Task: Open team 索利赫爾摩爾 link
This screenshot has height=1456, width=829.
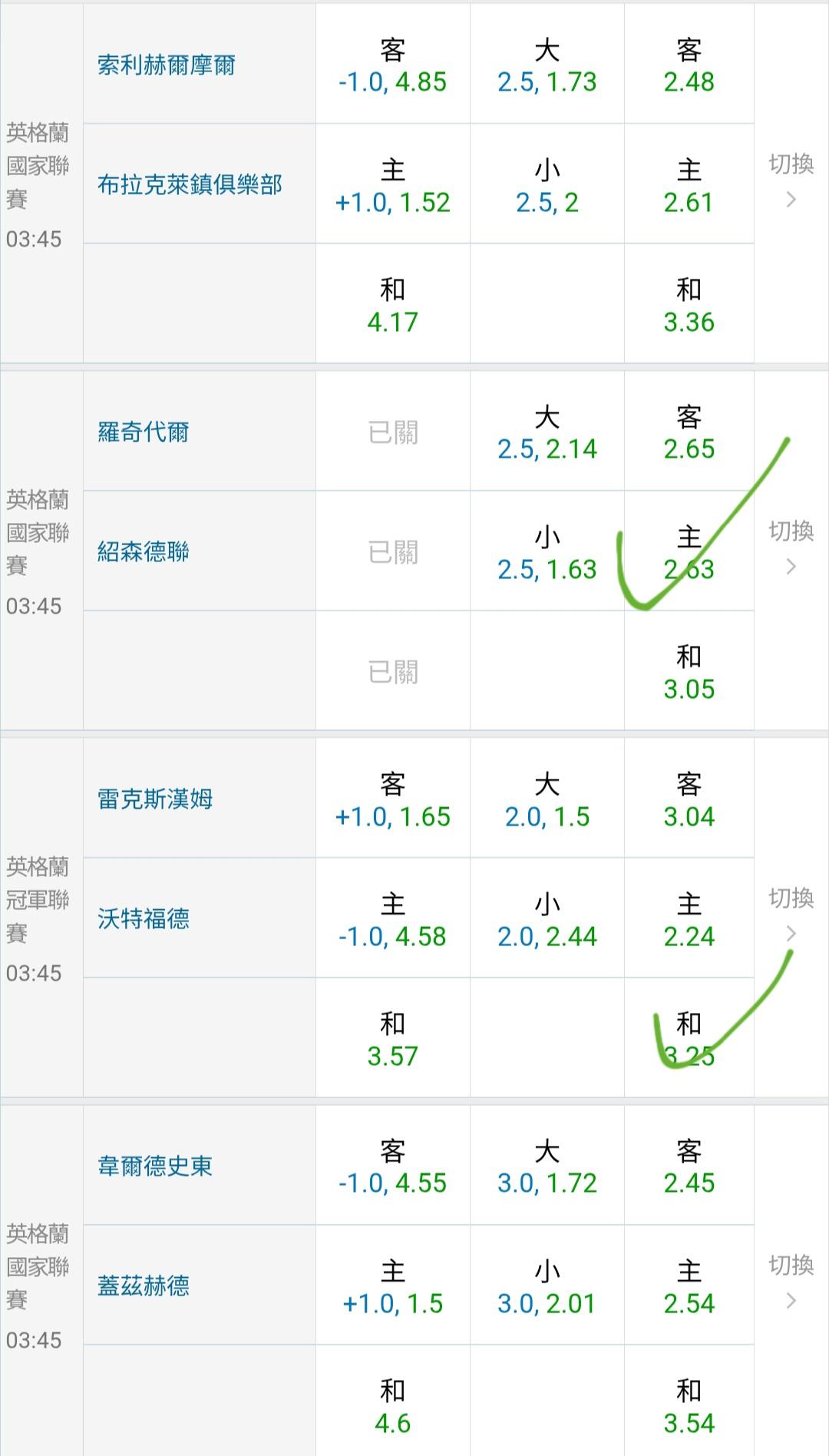Action: point(167,65)
